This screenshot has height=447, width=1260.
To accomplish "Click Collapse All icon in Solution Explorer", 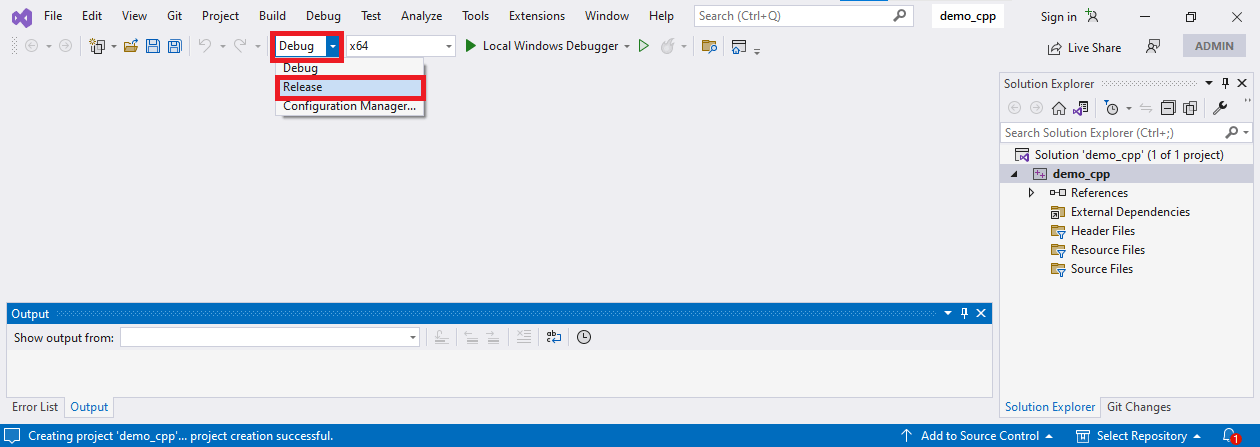I will tap(1168, 108).
